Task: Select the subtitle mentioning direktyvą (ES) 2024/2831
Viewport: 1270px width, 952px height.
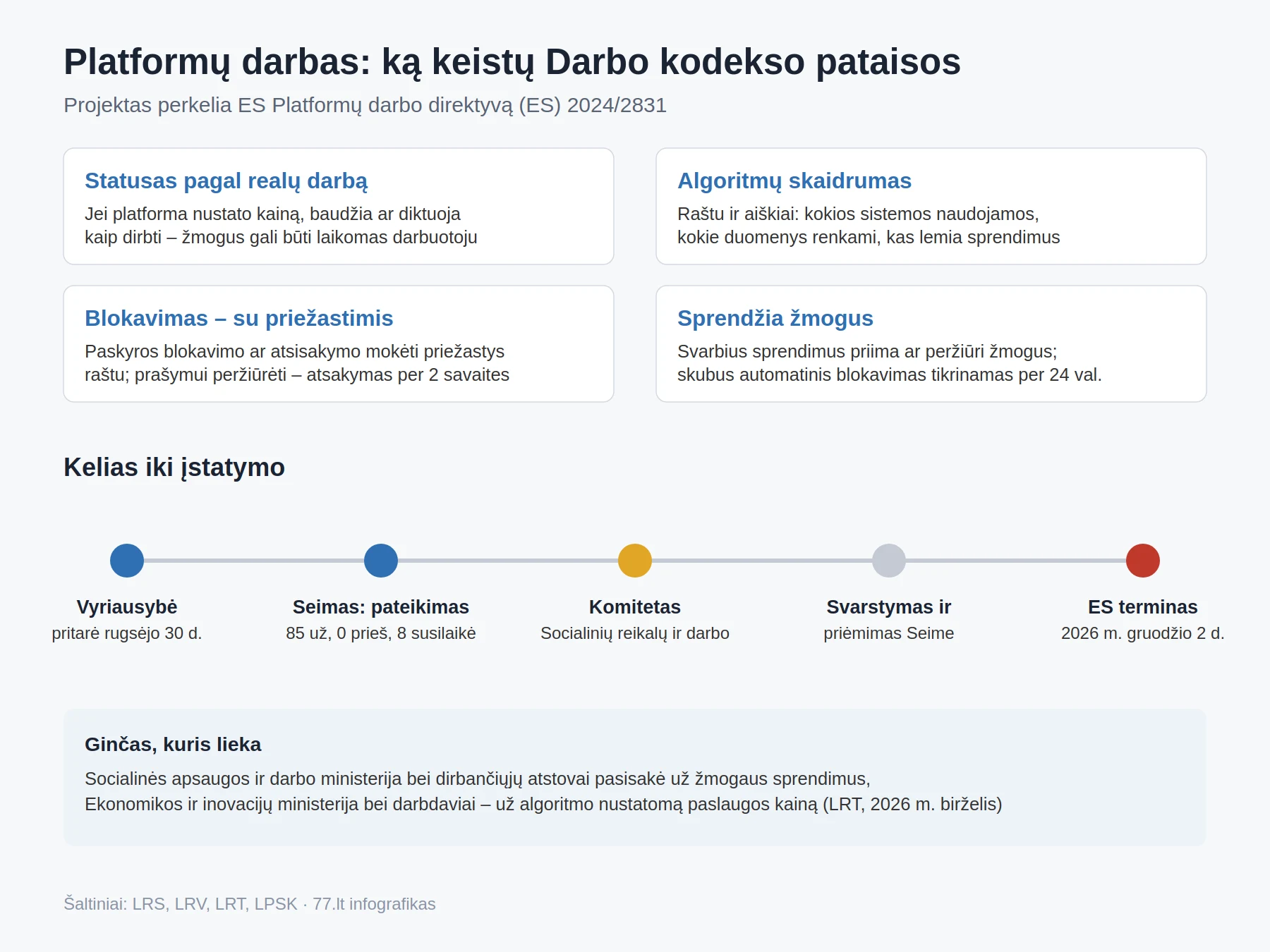Action: [x=365, y=105]
